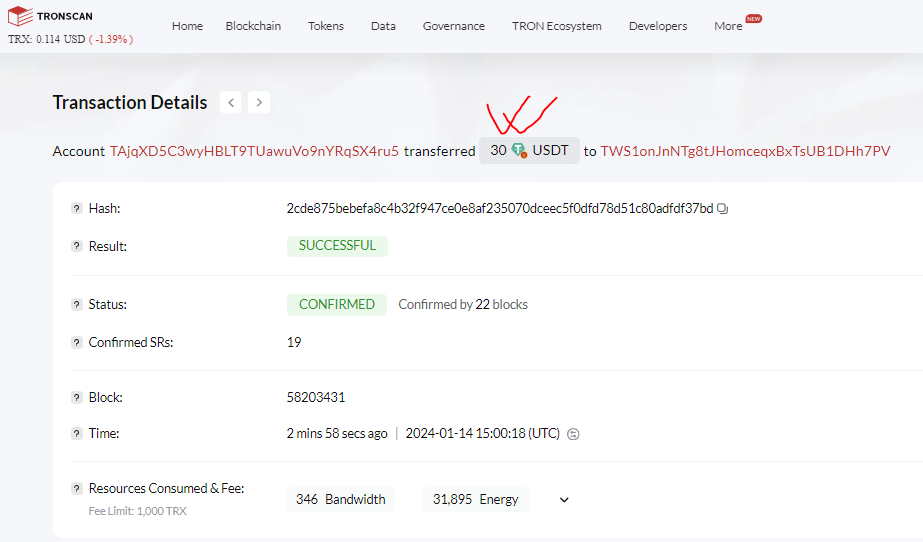This screenshot has height=542, width=923.
Task: Open the More menu
Action: click(728, 26)
